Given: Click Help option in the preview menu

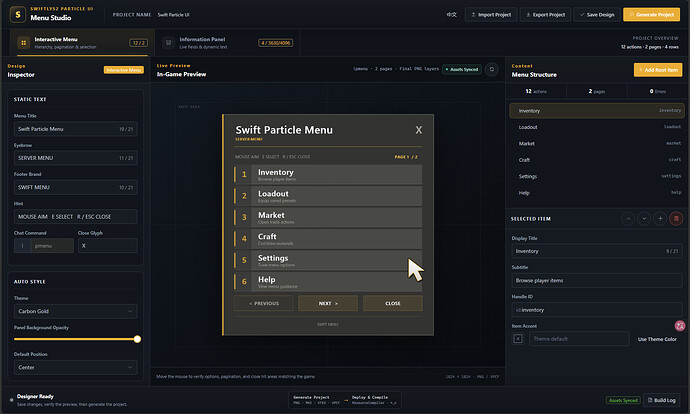Looking at the screenshot, I should pos(328,282).
